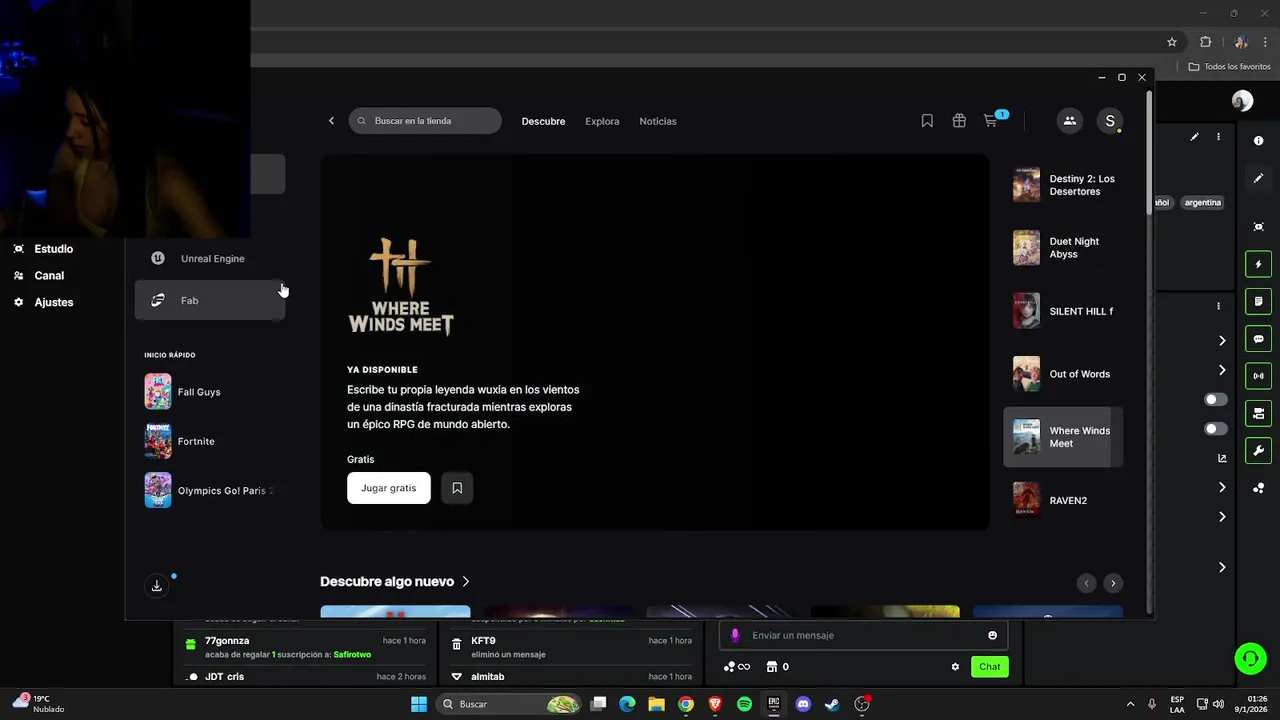
Task: Open the friends icon in Epic launcher
Action: (x=1069, y=121)
